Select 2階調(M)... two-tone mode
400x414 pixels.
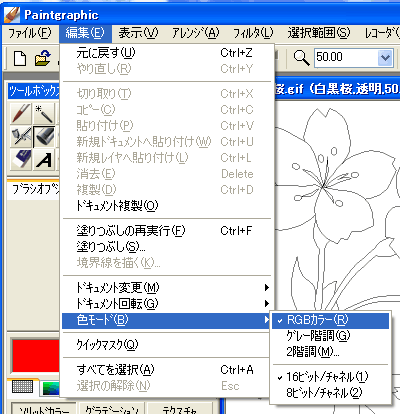tap(330, 352)
